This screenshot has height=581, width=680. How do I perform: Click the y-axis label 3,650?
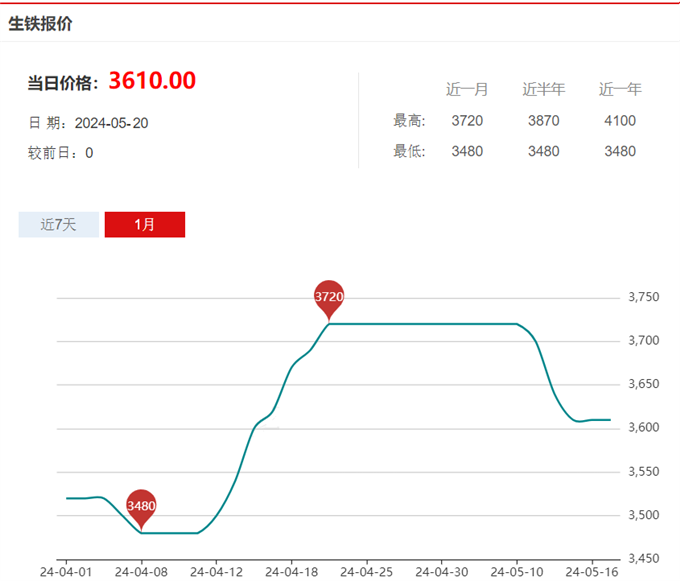(644, 384)
